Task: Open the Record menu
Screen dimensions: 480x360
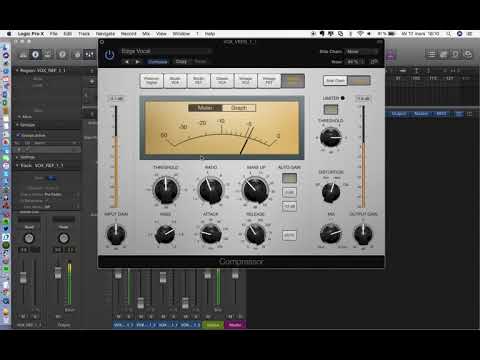Action: tap(128, 34)
